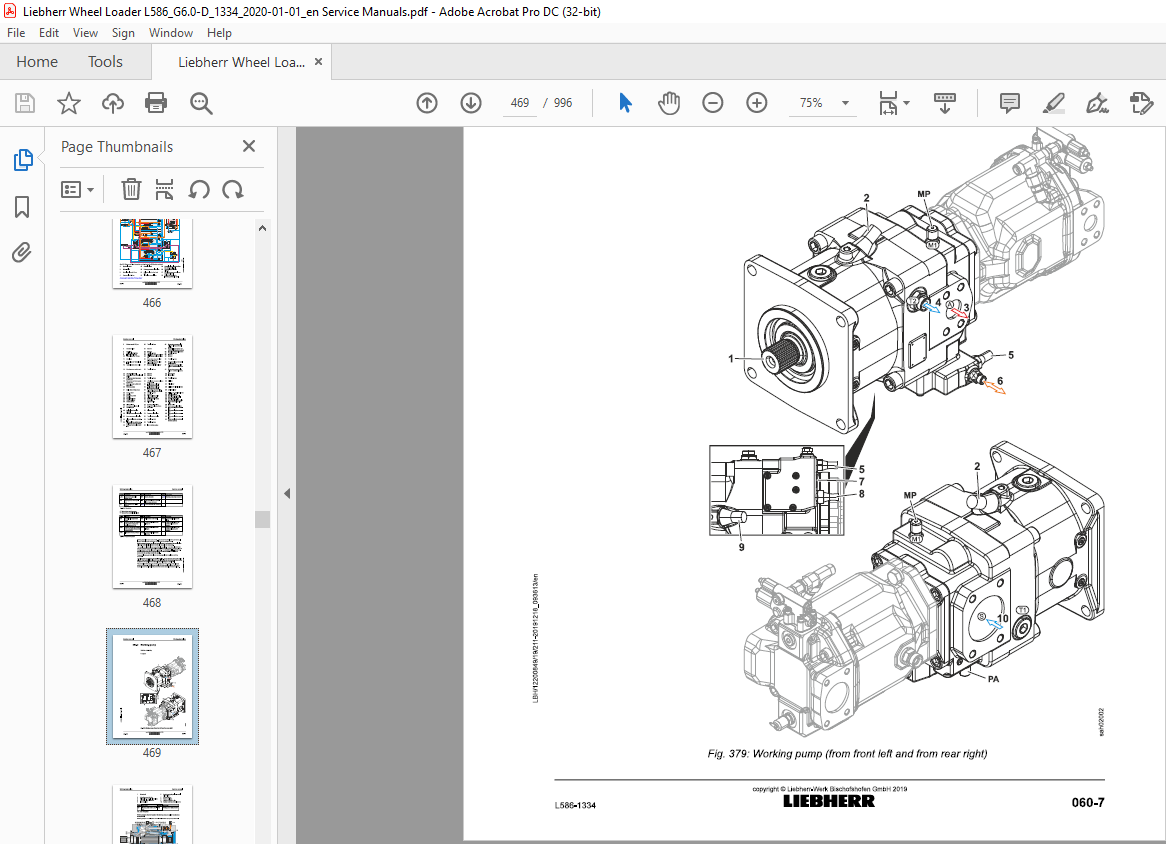The height and width of the screenshot is (844, 1166).
Task: Open the File menu
Action: click(16, 33)
